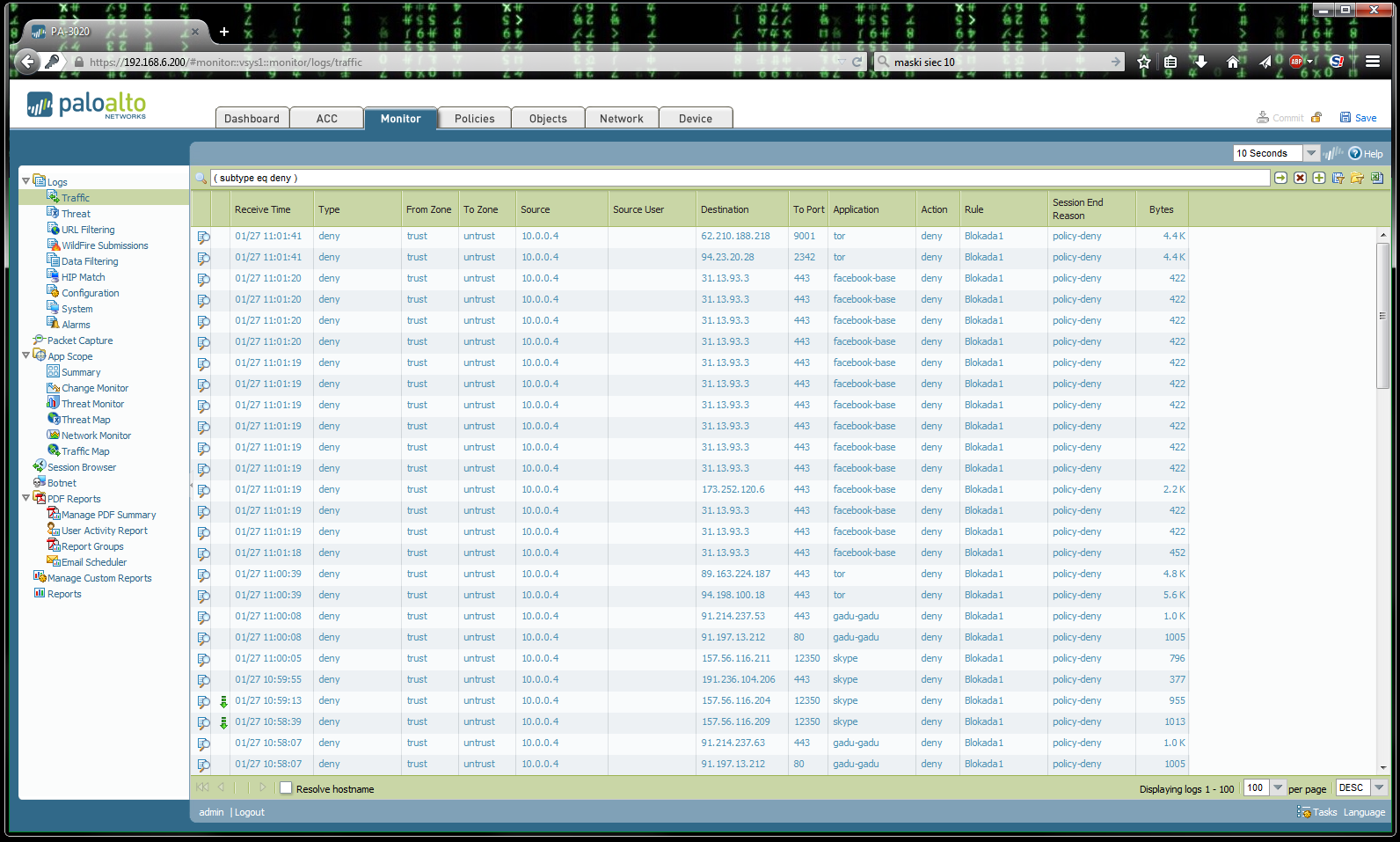Collapse the PDF Reports tree node

click(x=26, y=498)
